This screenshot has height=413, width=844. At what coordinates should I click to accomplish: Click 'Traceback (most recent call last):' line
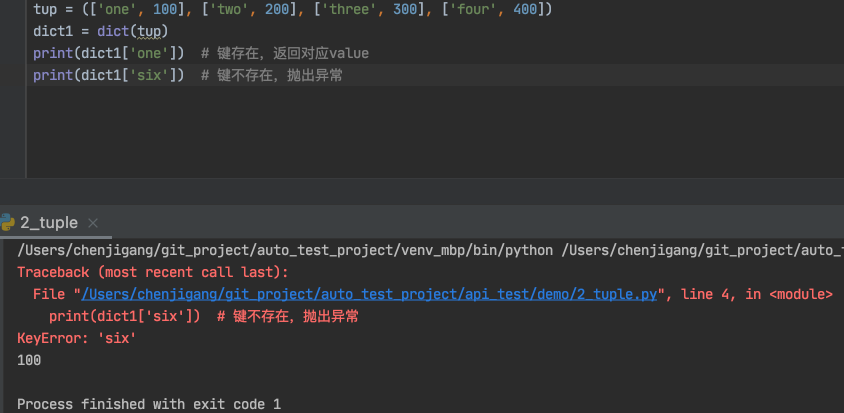point(153,272)
